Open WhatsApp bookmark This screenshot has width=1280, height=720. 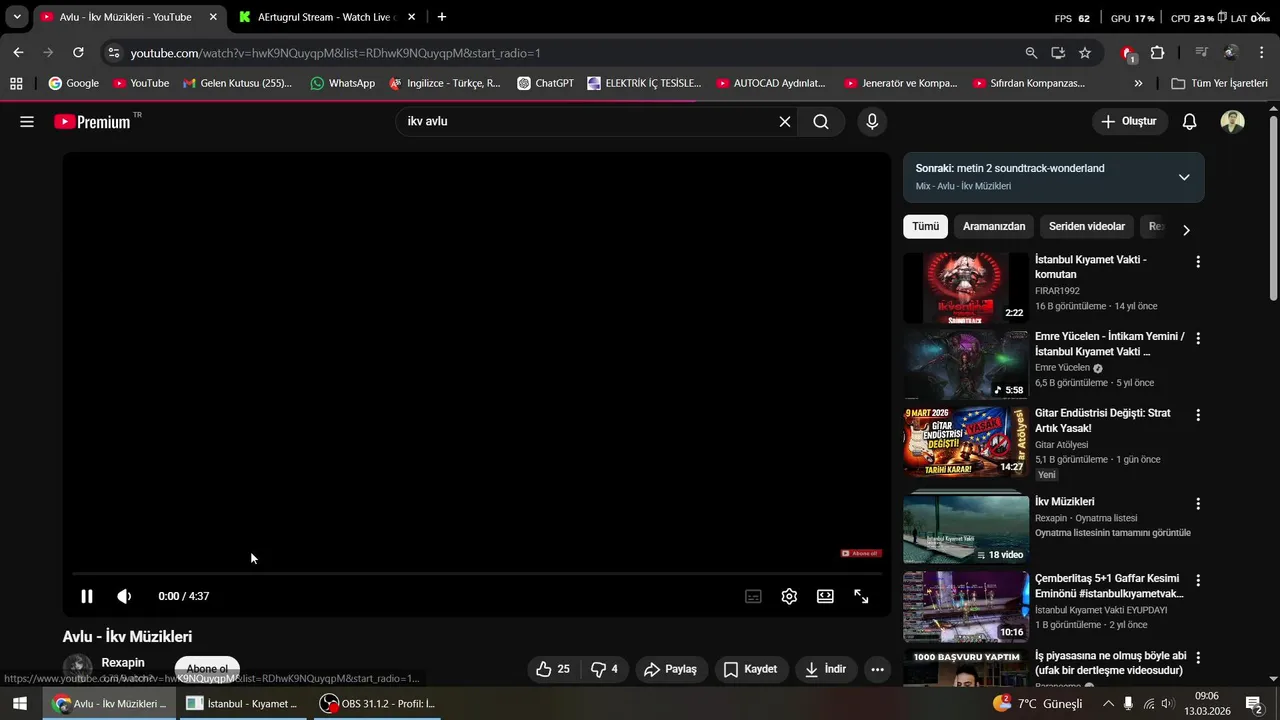343,83
